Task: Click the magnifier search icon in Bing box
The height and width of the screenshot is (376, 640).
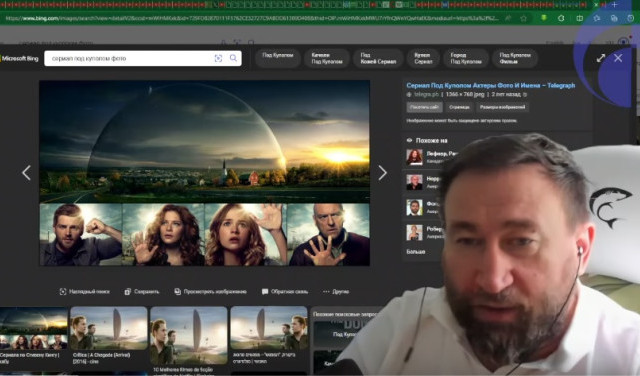Action: tap(233, 58)
